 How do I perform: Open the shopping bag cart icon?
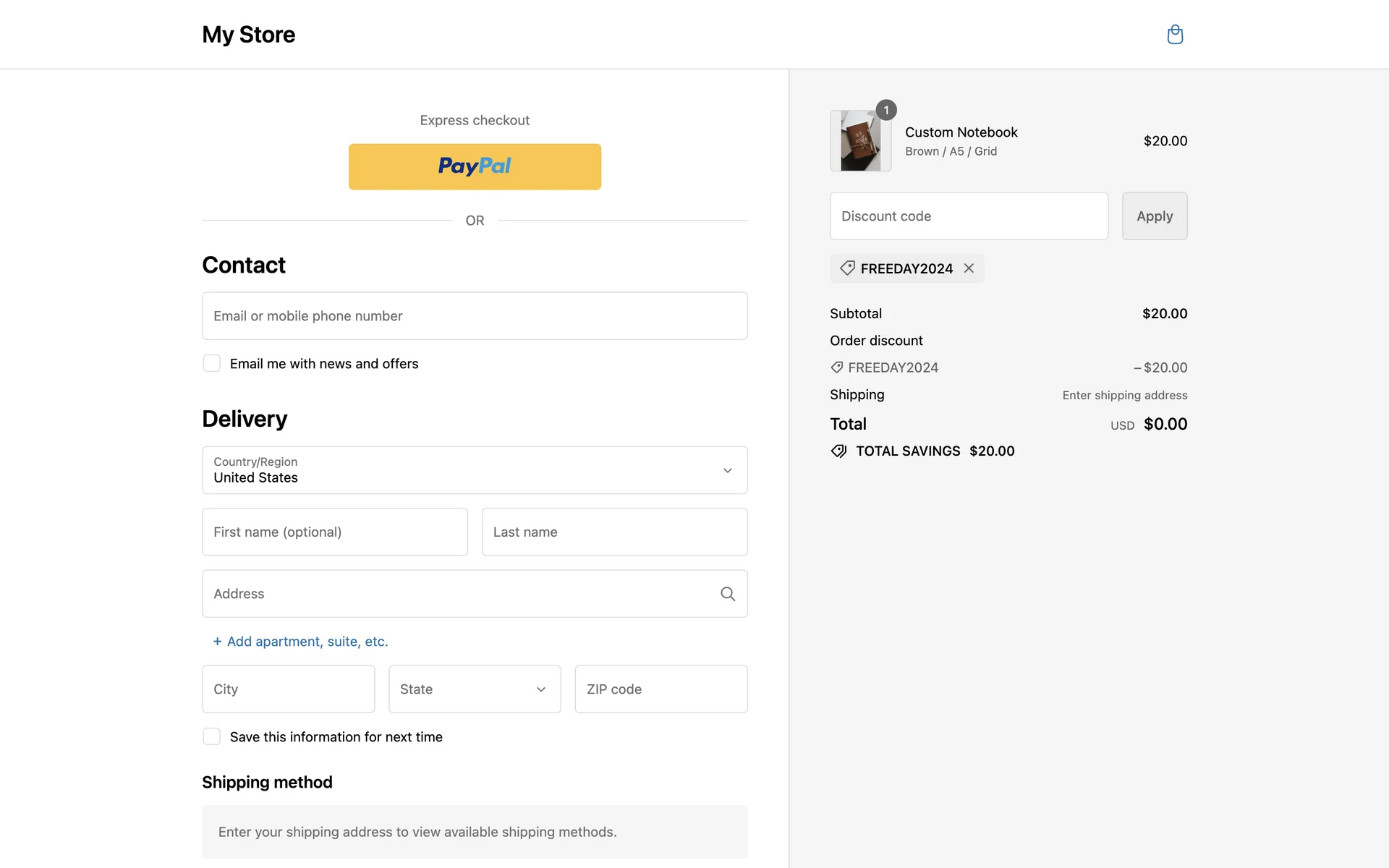pyautogui.click(x=1175, y=35)
